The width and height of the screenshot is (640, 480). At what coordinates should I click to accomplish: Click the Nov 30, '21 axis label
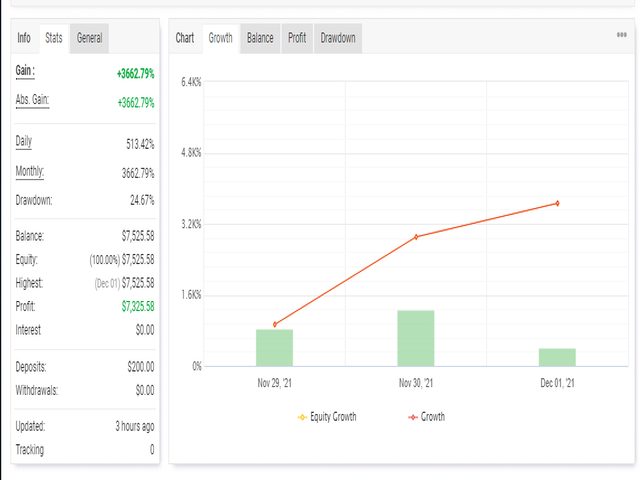(416, 383)
